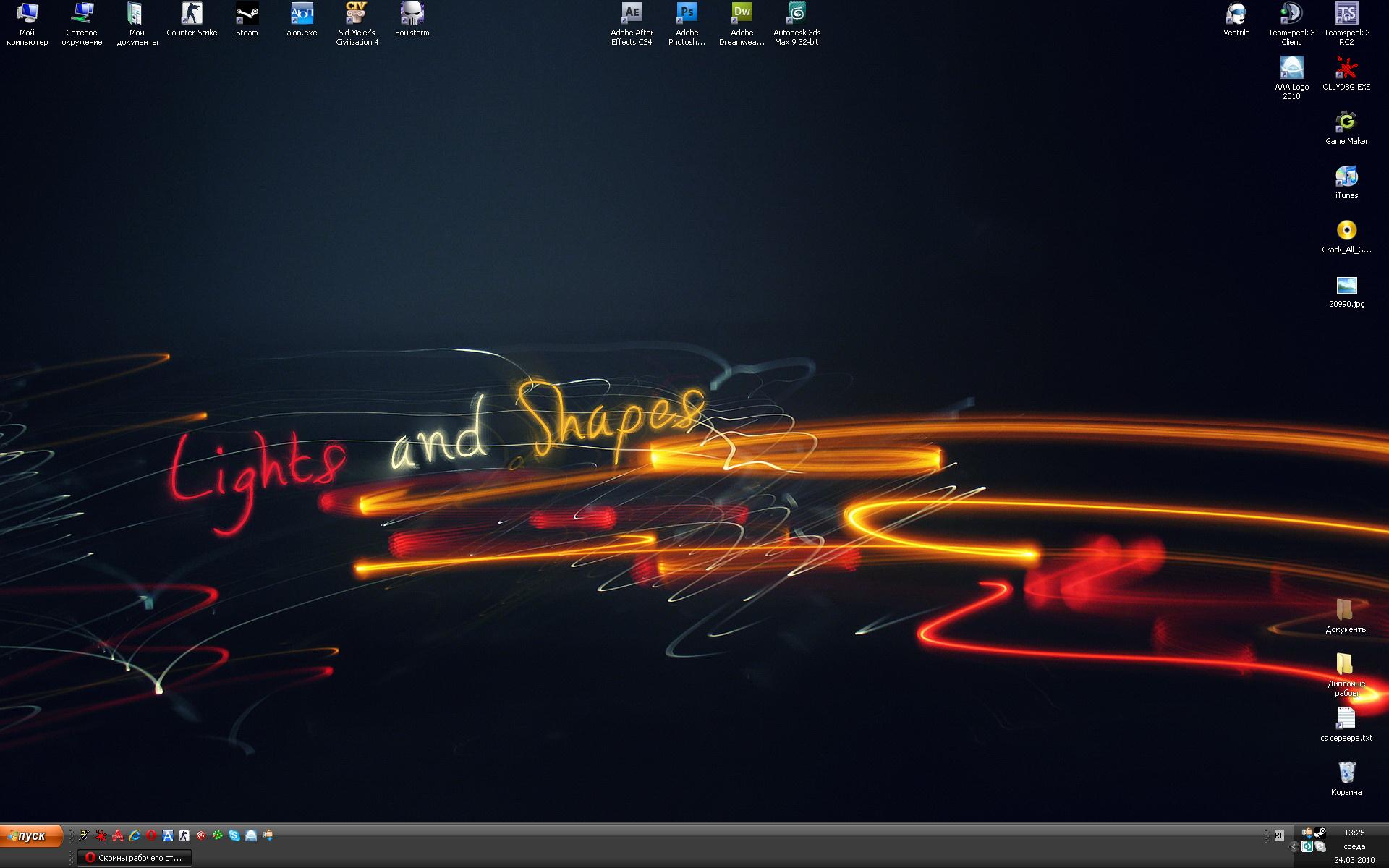Open the RL keyboard language switcher
The height and width of the screenshot is (868, 1389).
1279,835
